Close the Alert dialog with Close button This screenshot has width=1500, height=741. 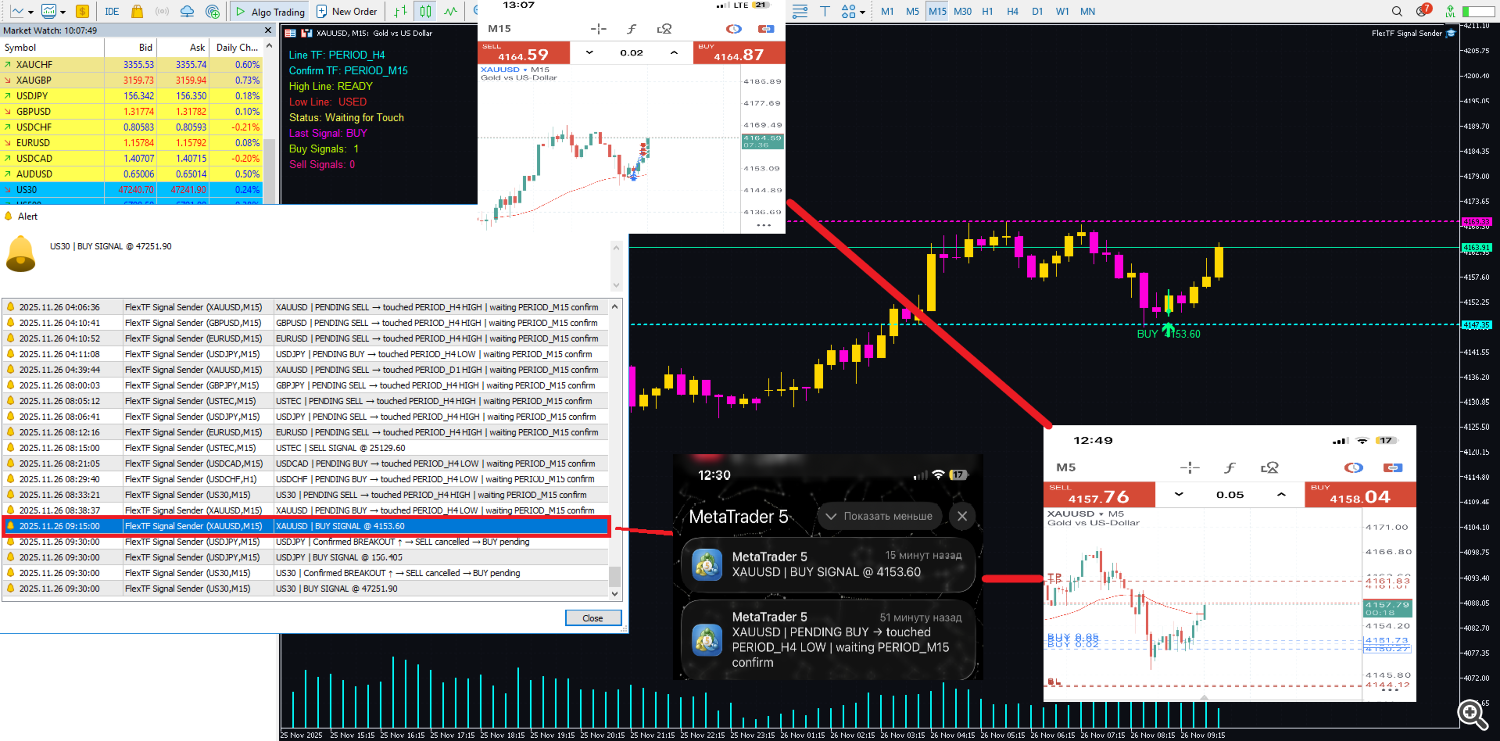[593, 618]
